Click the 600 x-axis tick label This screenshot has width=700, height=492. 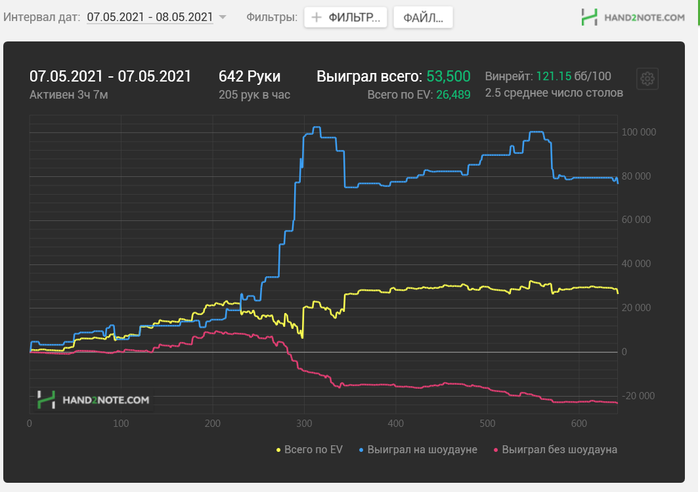(x=579, y=423)
